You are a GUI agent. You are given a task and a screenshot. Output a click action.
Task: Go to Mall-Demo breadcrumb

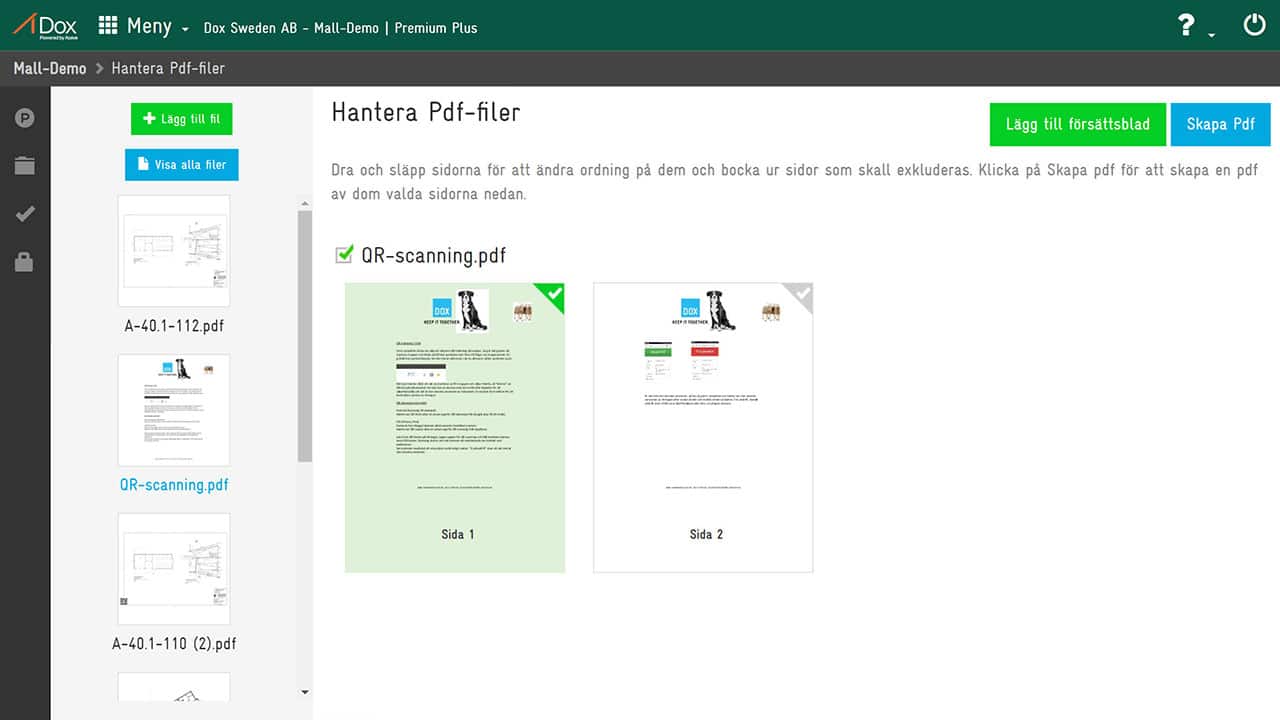click(x=49, y=69)
